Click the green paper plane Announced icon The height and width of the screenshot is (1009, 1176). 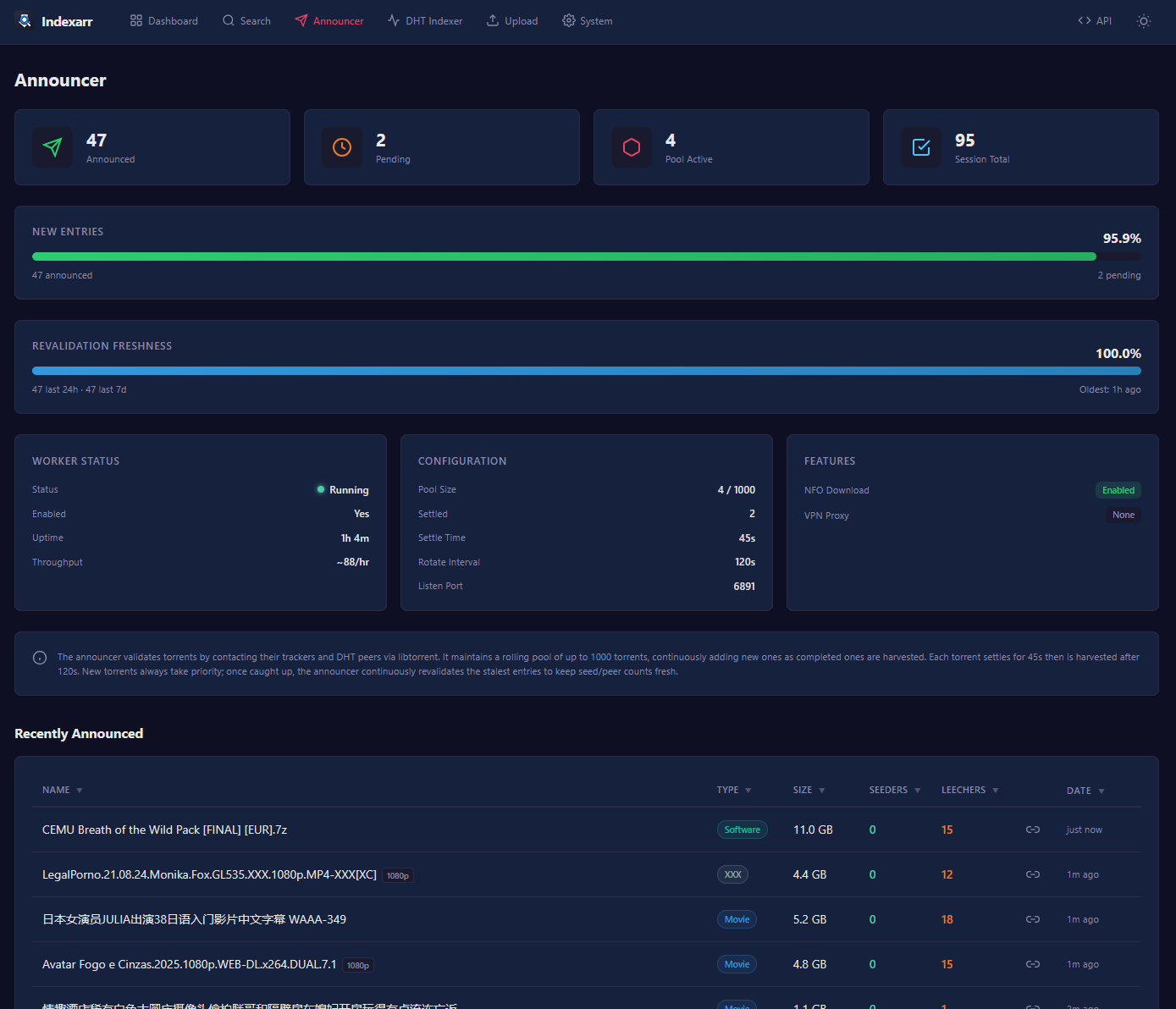(52, 147)
